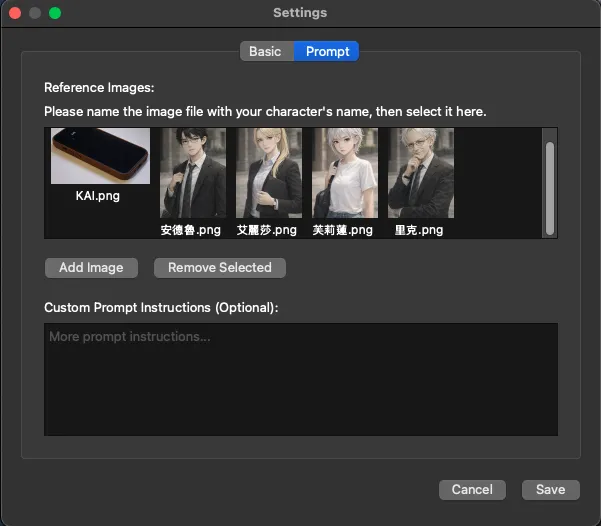
Task: Cancel the settings dialog
Action: (472, 489)
